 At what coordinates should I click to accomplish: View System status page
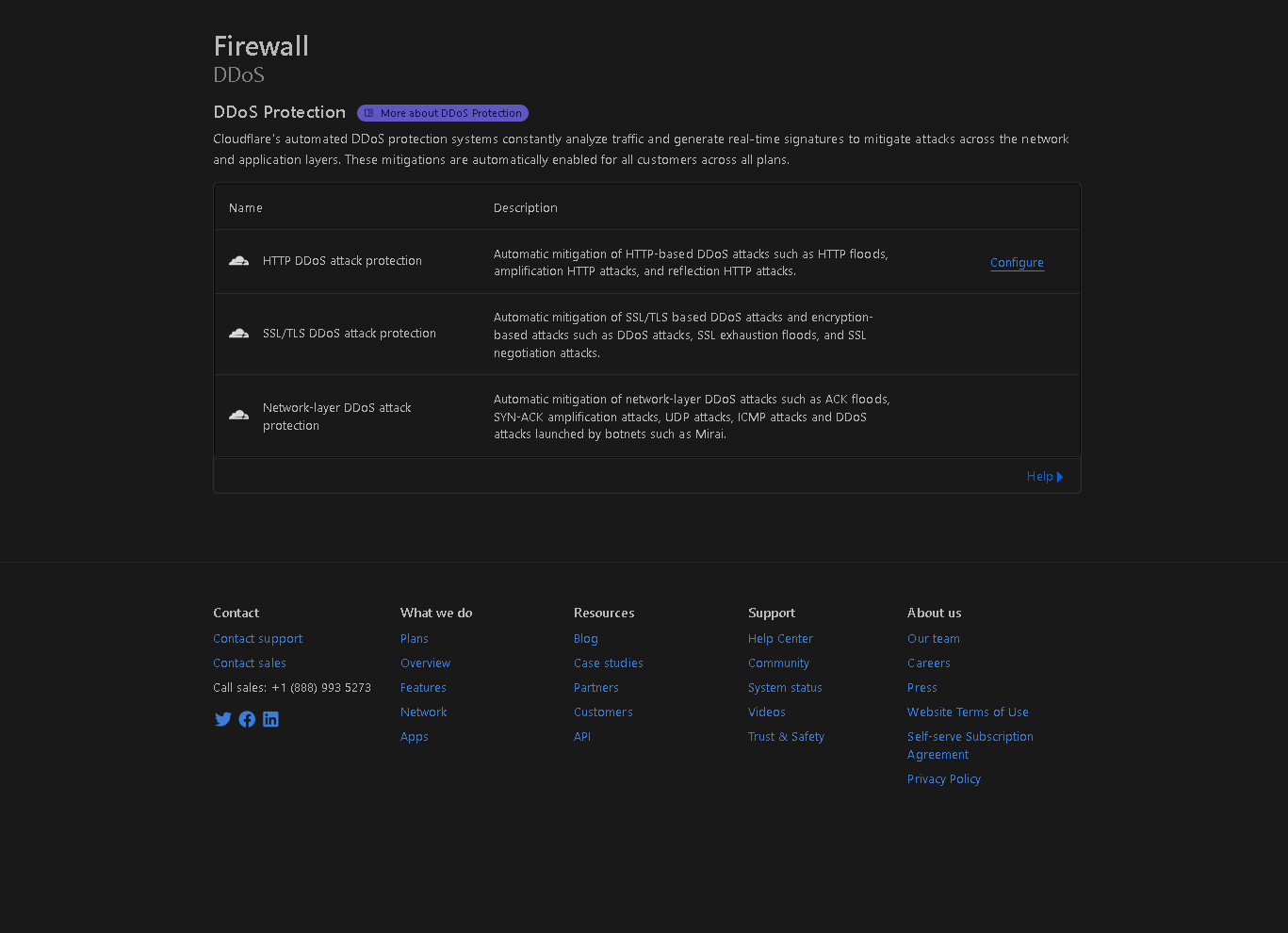click(x=785, y=688)
